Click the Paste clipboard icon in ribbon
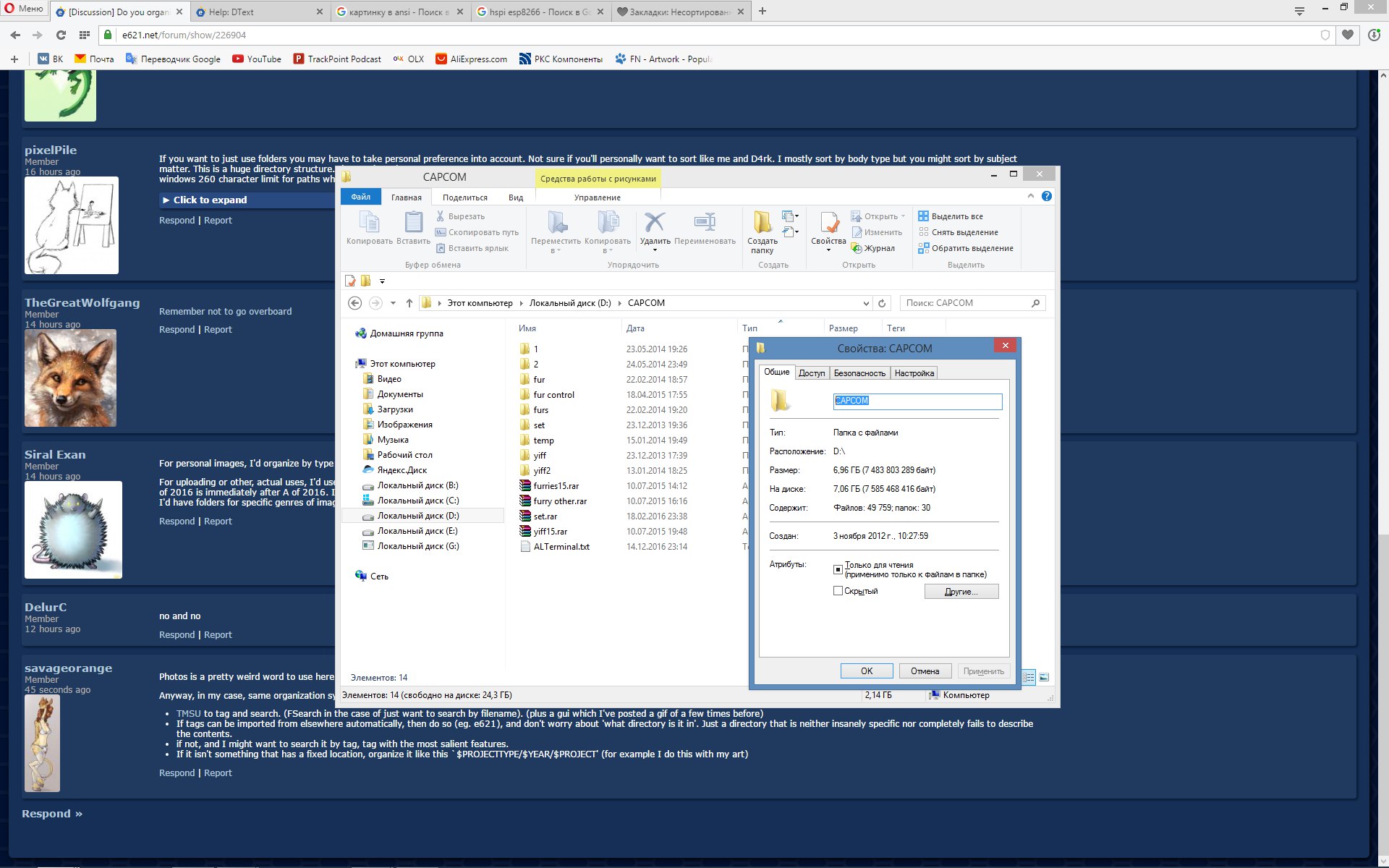 coord(413,222)
